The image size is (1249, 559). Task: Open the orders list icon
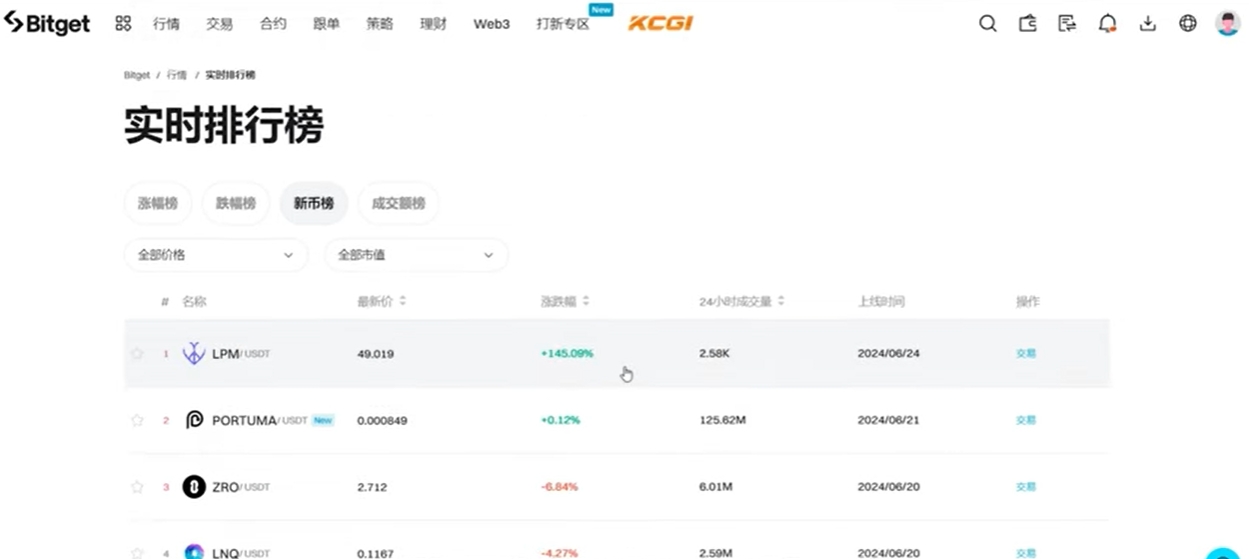pos(1067,24)
